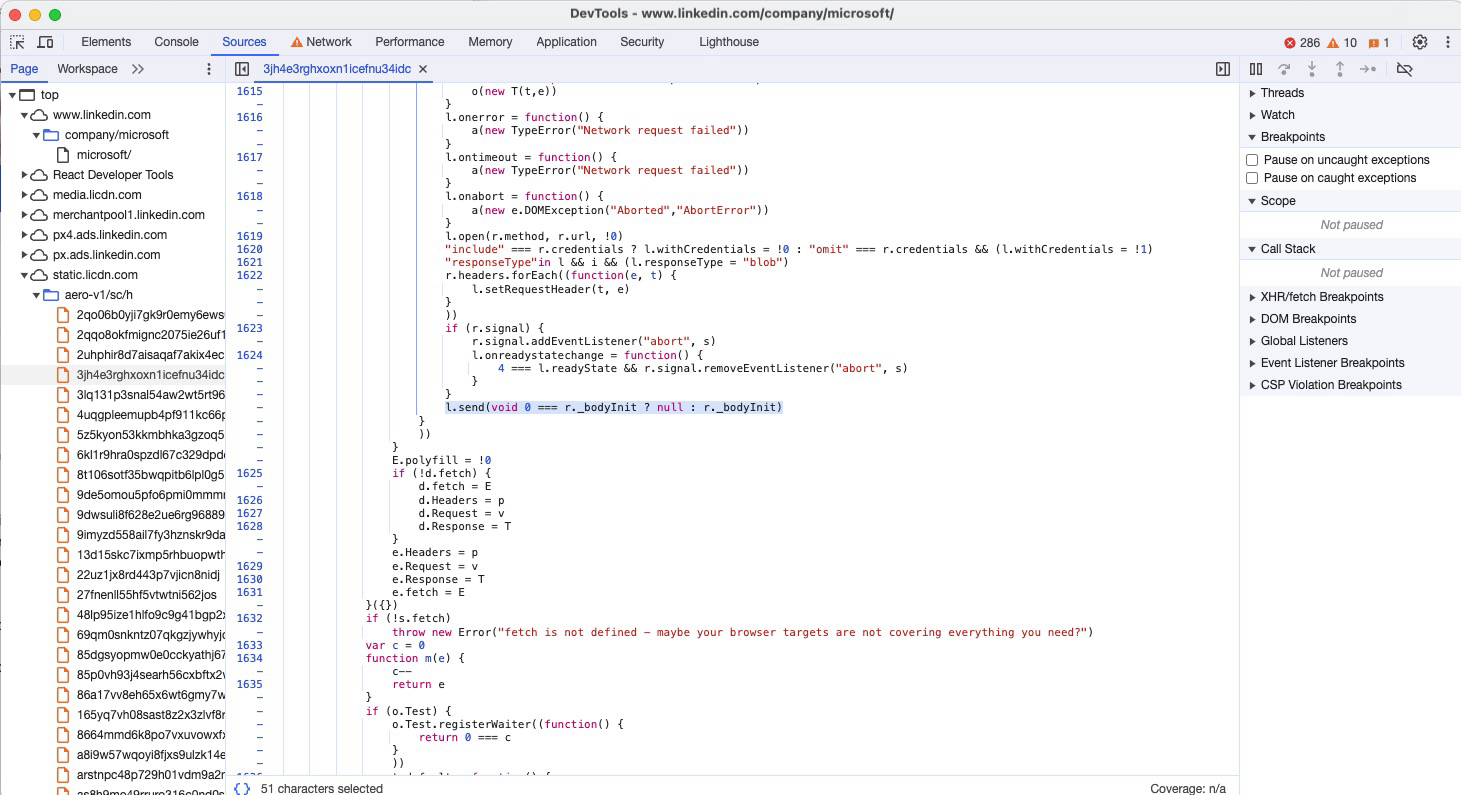
Task: Hide the navigator sidebar toggle icon
Action: click(241, 69)
